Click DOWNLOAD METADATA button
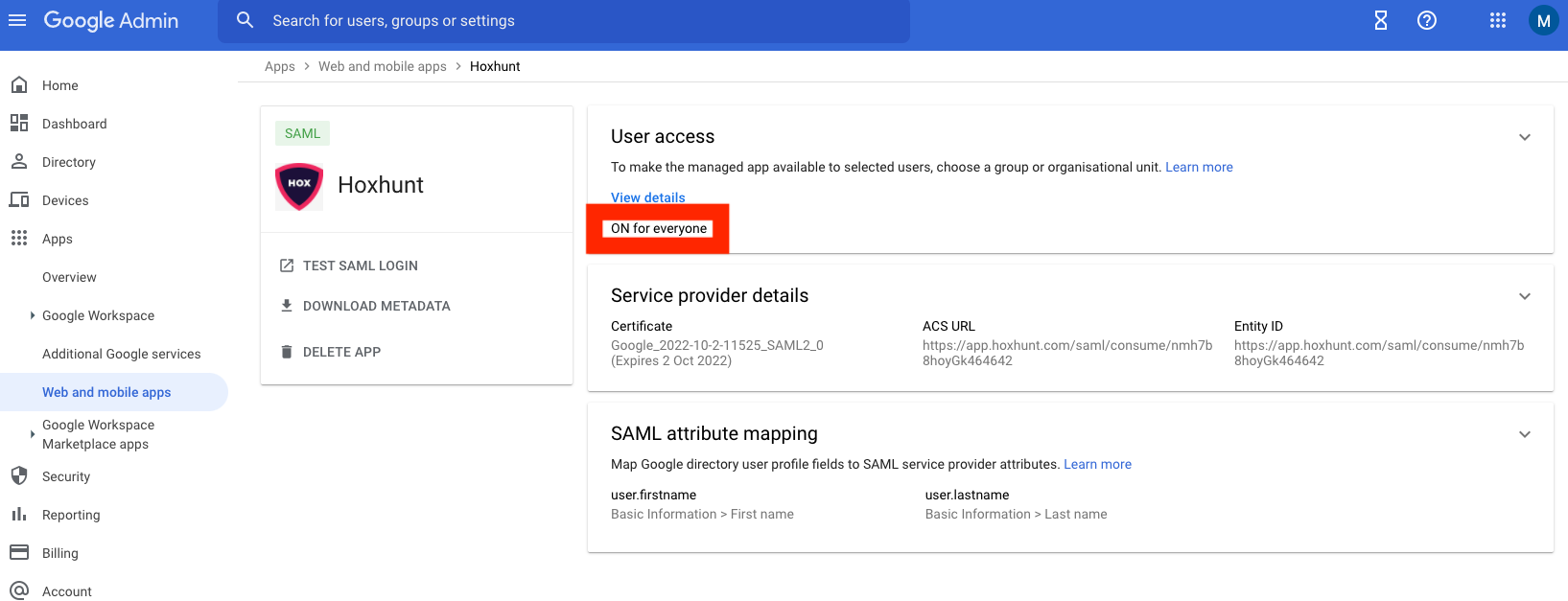This screenshot has height=601, width=1568. pos(377,306)
